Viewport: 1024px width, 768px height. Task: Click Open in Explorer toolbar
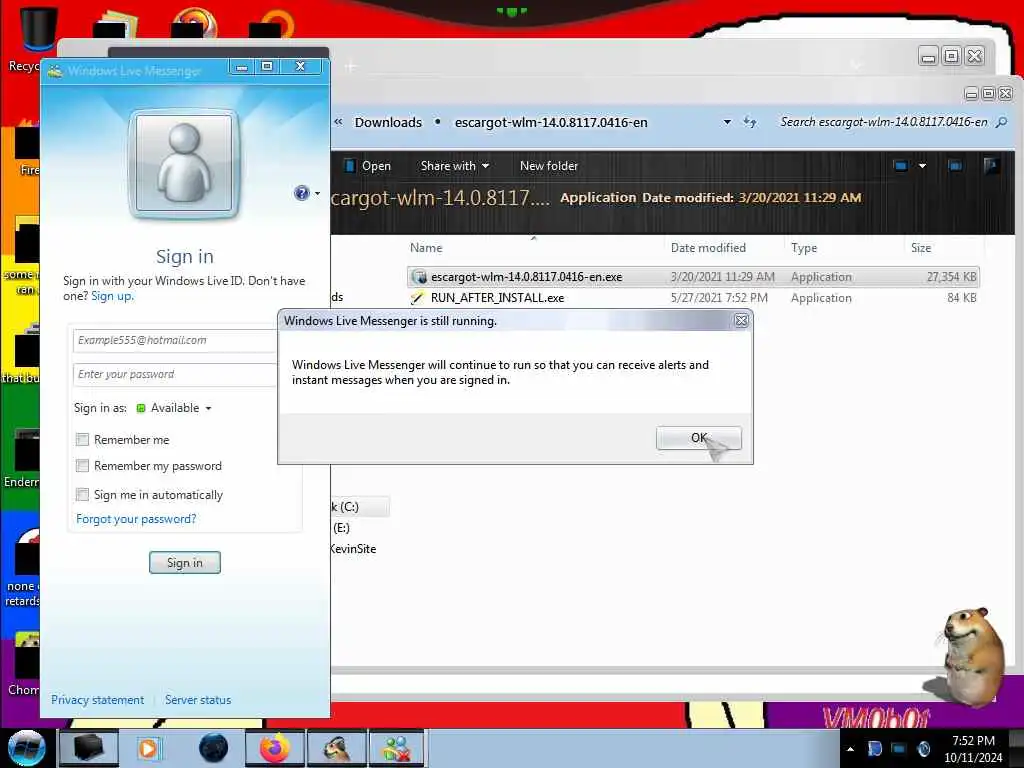tap(368, 166)
